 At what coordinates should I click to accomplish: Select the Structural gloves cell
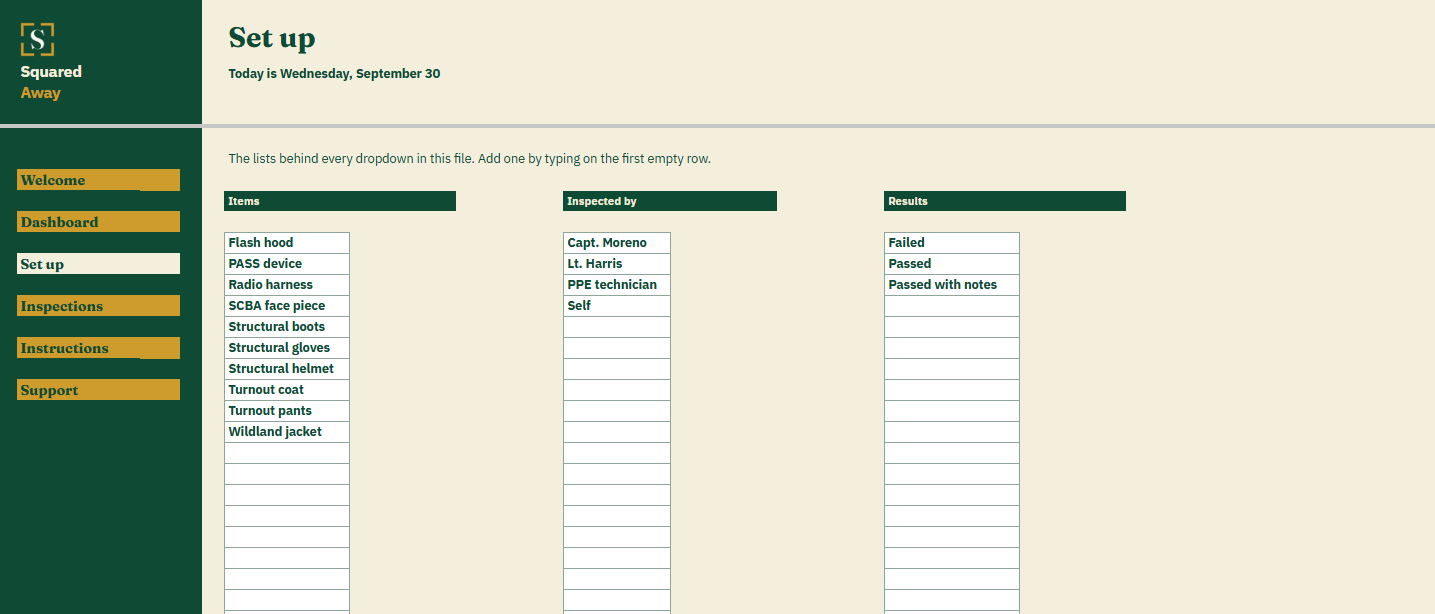tap(287, 348)
